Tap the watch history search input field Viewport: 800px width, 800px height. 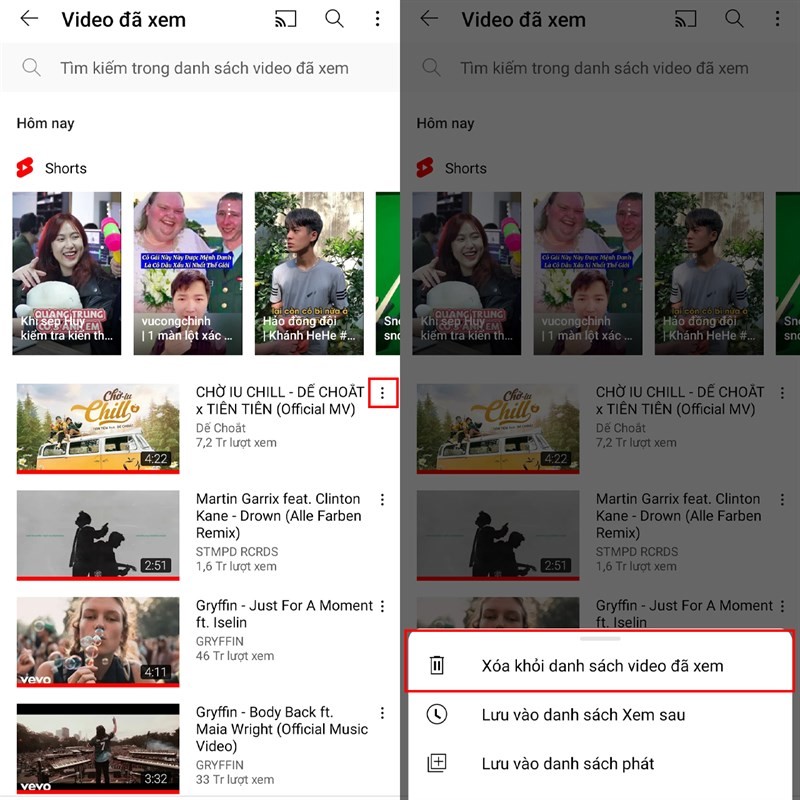point(200,68)
